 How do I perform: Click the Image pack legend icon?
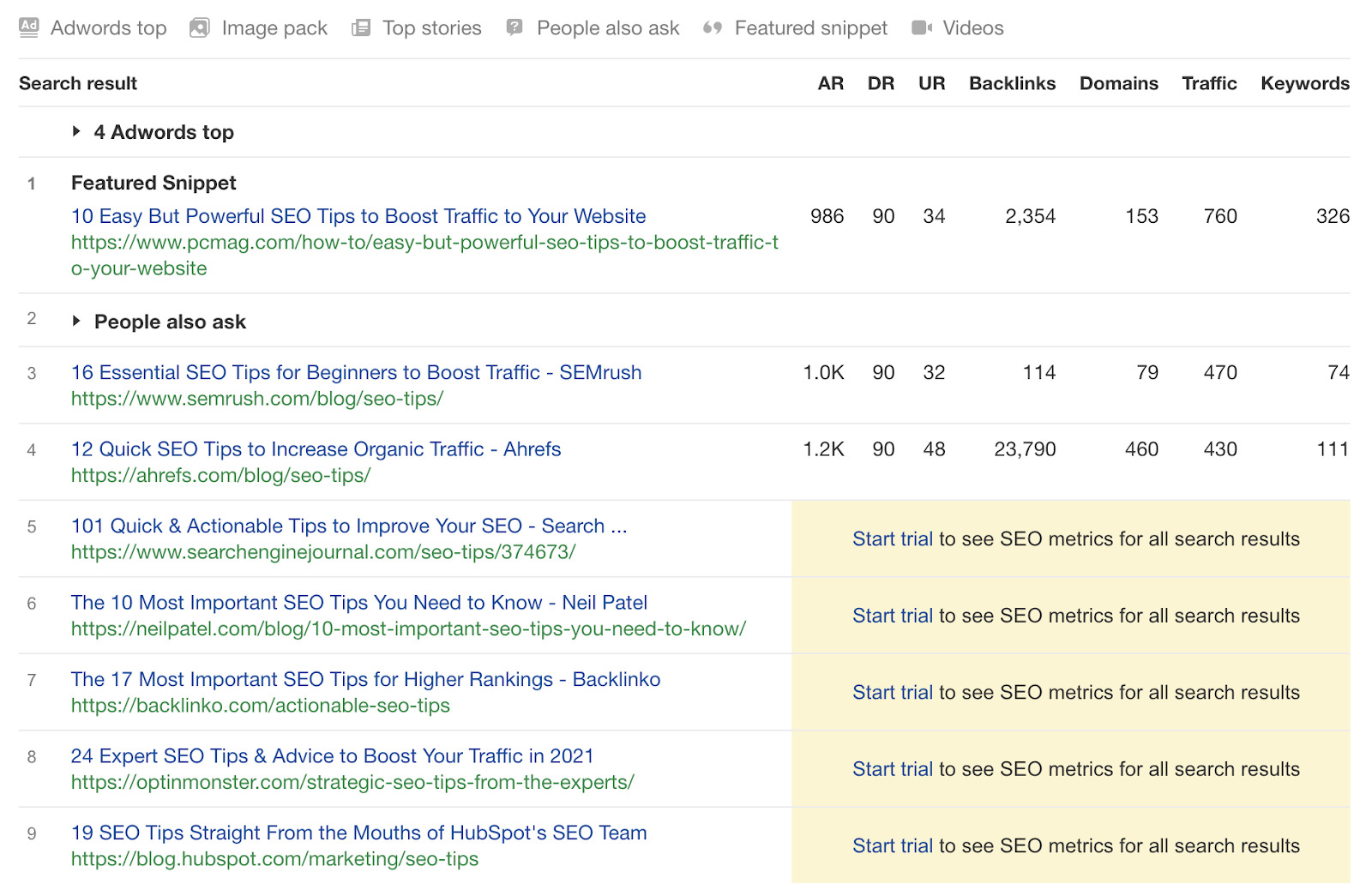pyautogui.click(x=198, y=27)
